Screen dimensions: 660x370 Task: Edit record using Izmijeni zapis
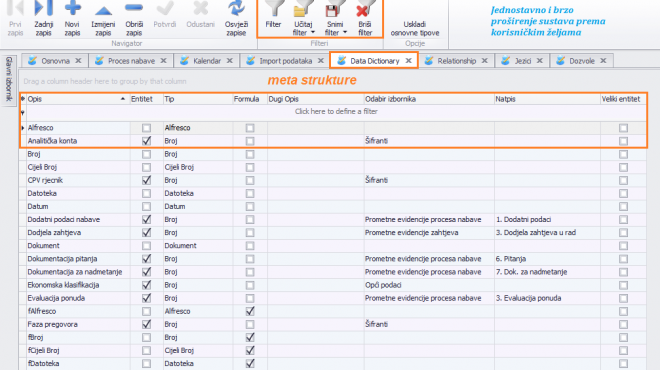(103, 18)
